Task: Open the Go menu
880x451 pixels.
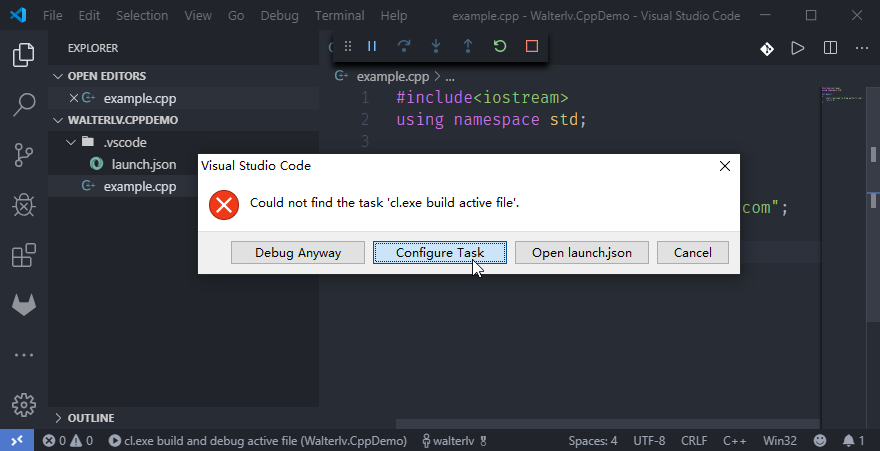Action: (x=236, y=15)
